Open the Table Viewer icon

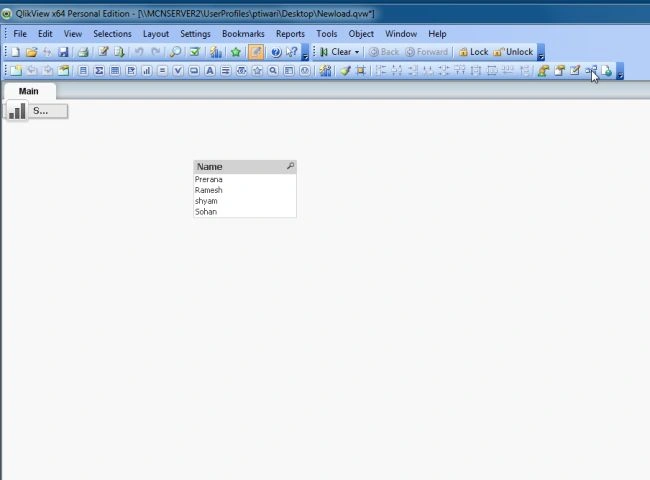[591, 71]
